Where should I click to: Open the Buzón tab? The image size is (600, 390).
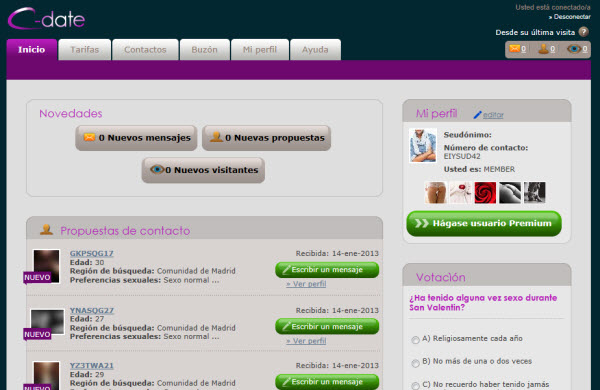[205, 49]
